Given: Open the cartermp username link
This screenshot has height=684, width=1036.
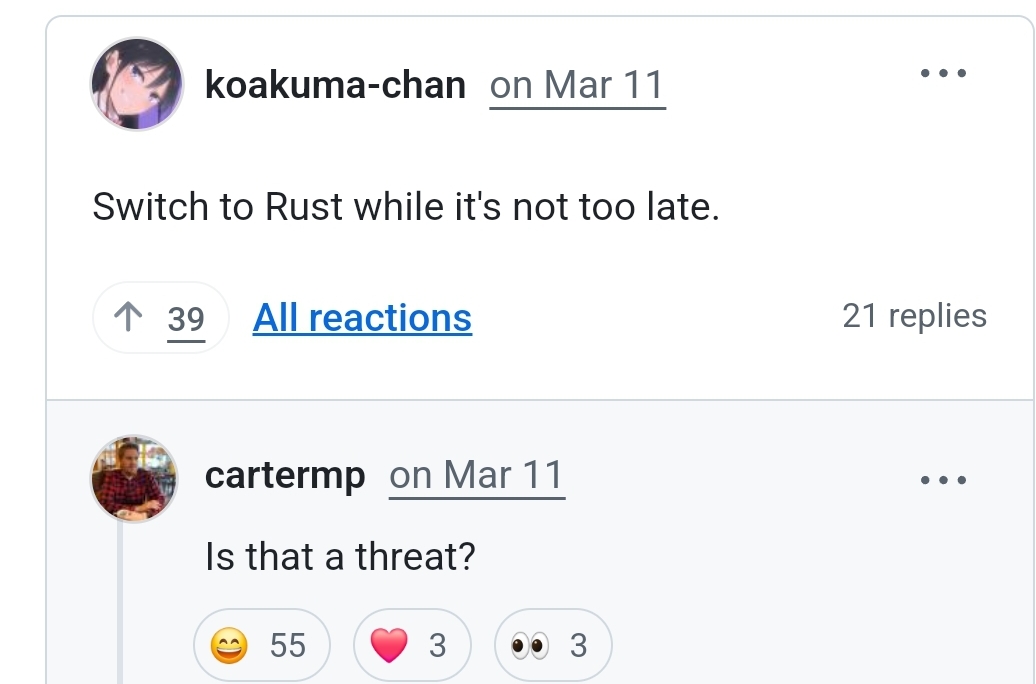Looking at the screenshot, I should [285, 475].
